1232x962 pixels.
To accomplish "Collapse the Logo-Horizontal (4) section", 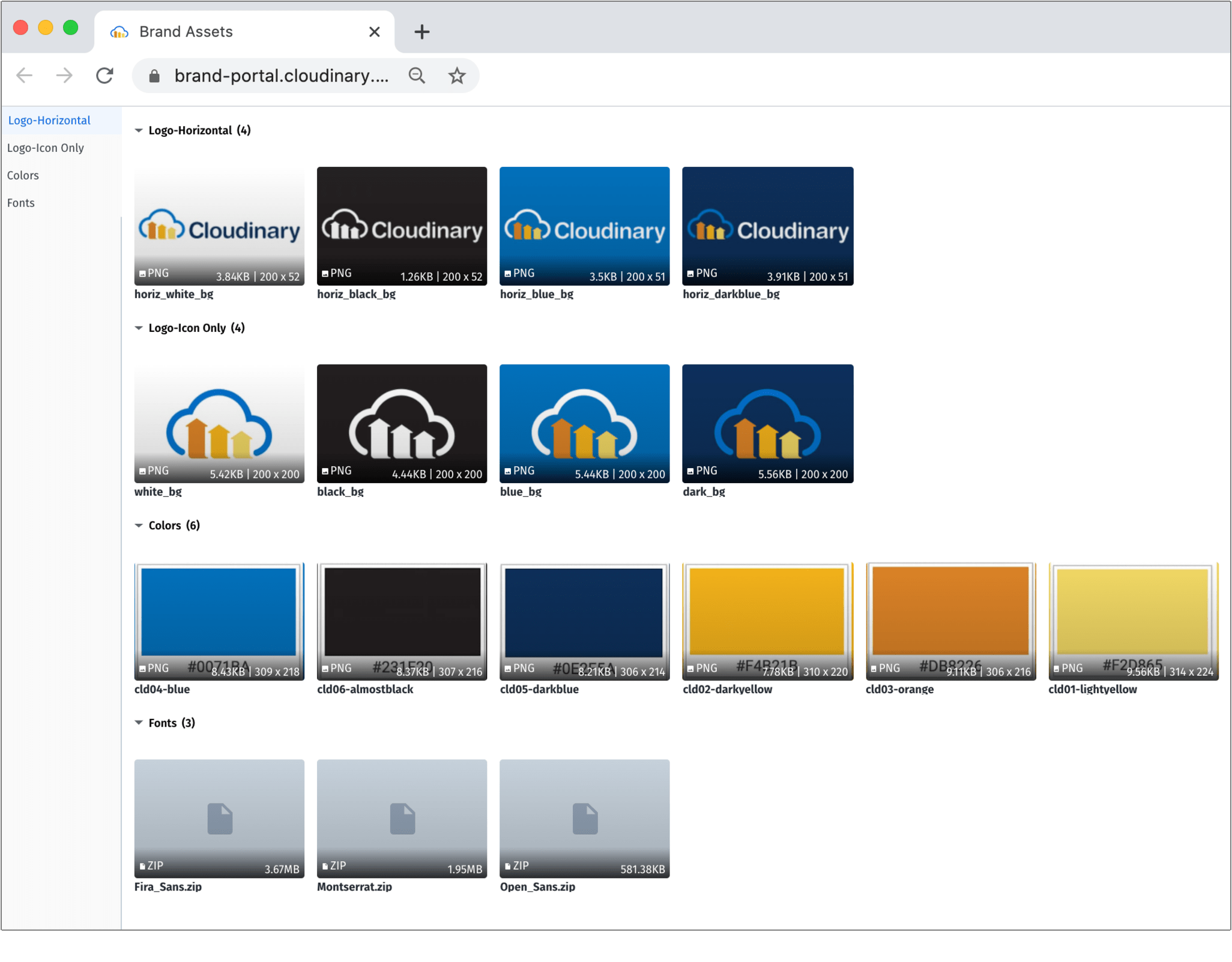I will point(139,130).
